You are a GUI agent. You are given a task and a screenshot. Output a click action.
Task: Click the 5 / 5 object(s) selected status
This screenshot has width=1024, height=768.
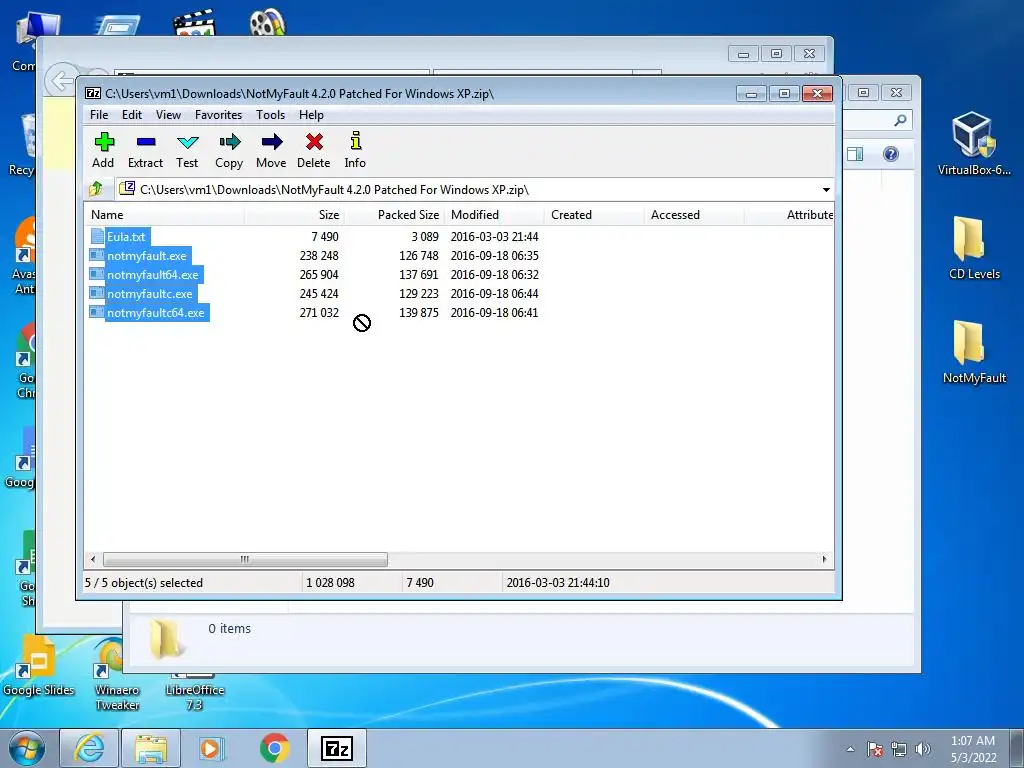click(144, 583)
